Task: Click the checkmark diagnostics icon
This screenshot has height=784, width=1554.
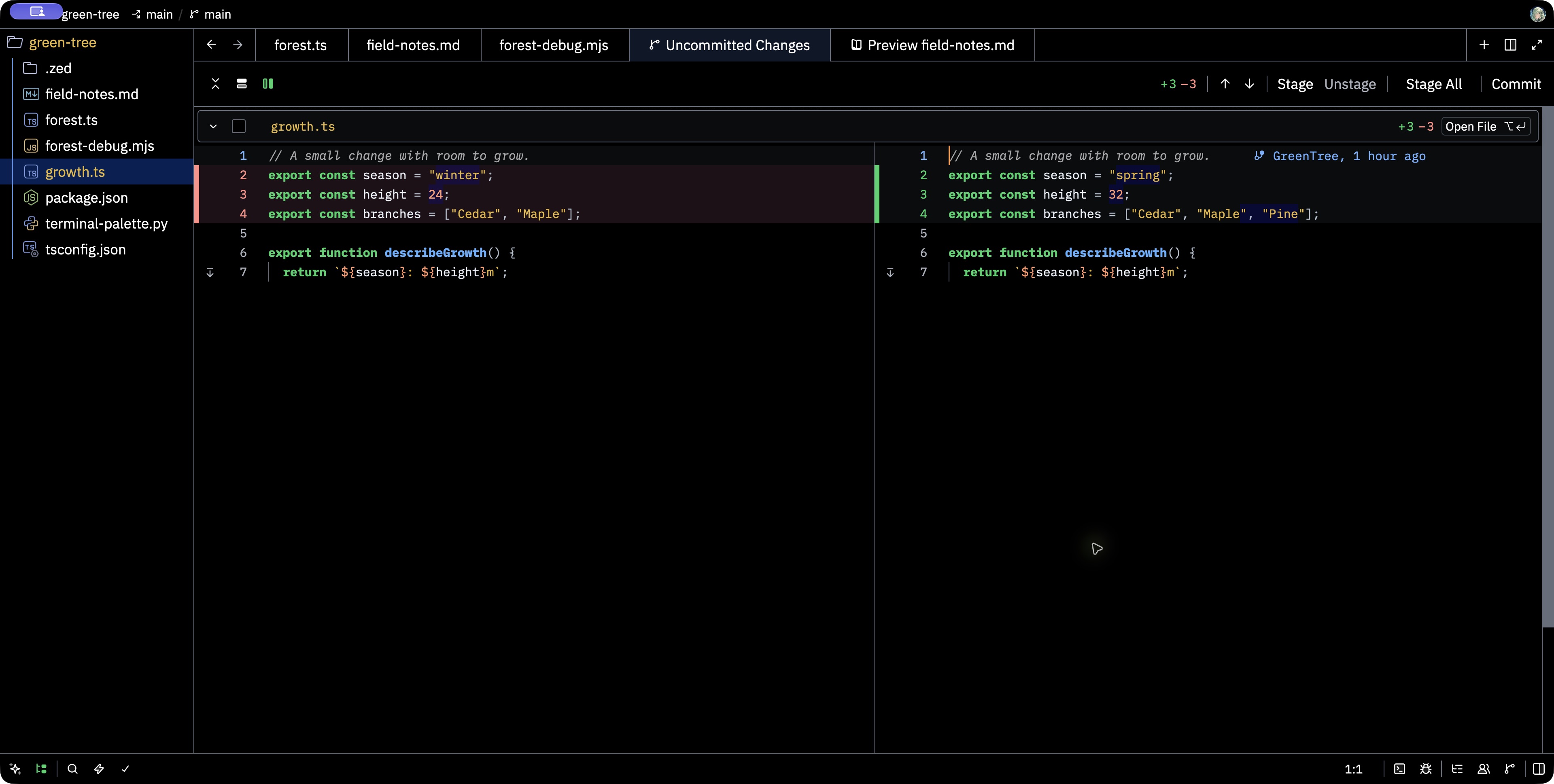Action: (x=125, y=769)
